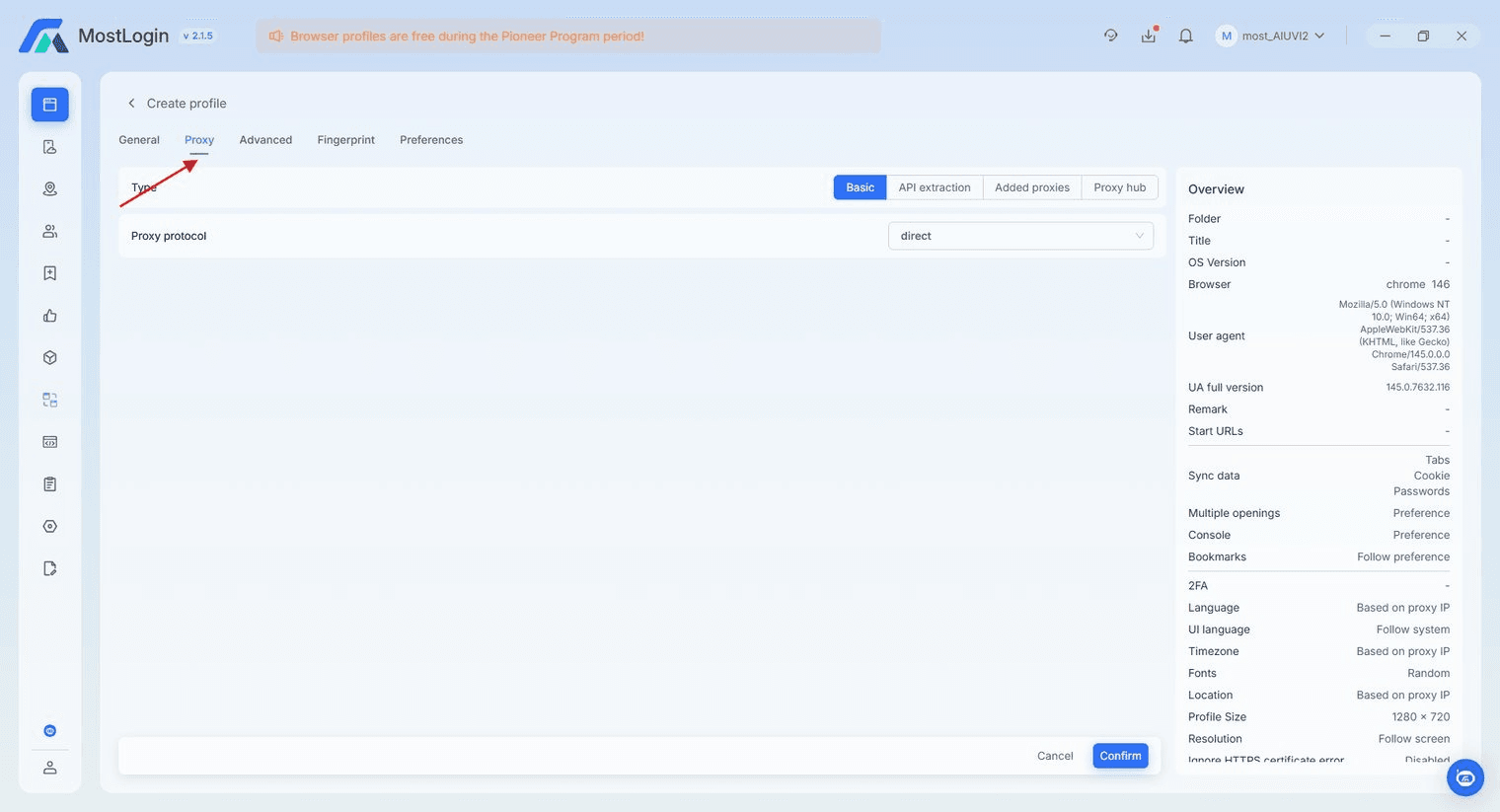Screen dimensions: 1500x812
Task: Open the code window sidebar icon
Action: point(49,442)
